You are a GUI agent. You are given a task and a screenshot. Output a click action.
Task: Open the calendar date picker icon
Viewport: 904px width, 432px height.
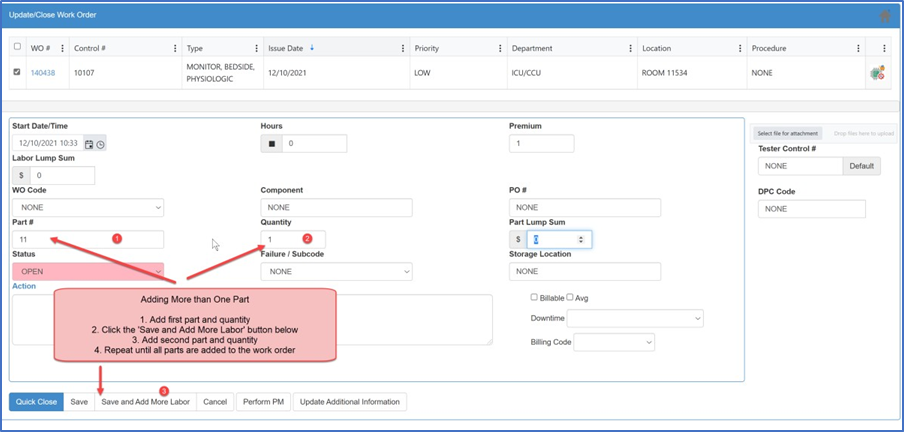89,144
